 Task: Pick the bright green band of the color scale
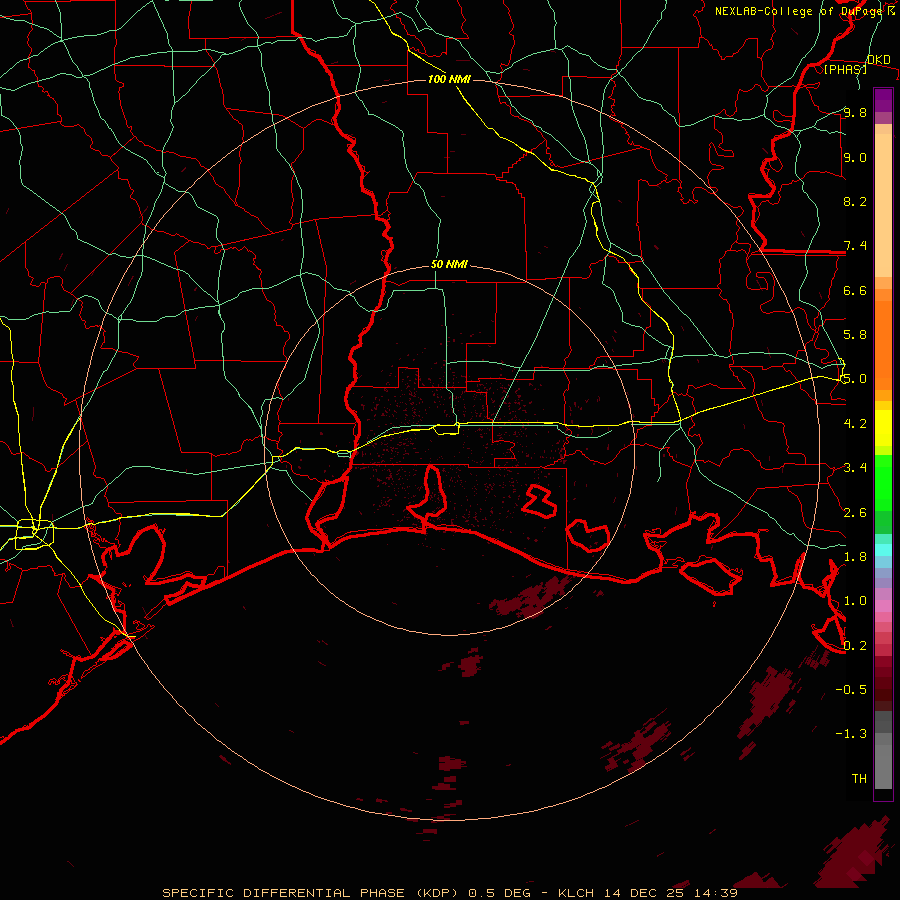(x=883, y=483)
